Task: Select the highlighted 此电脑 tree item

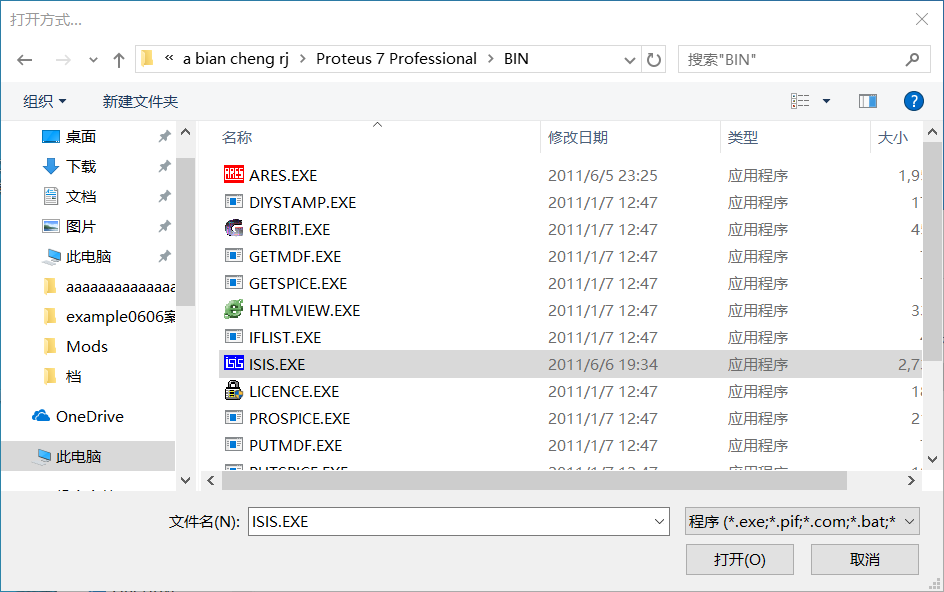Action: [x=88, y=456]
